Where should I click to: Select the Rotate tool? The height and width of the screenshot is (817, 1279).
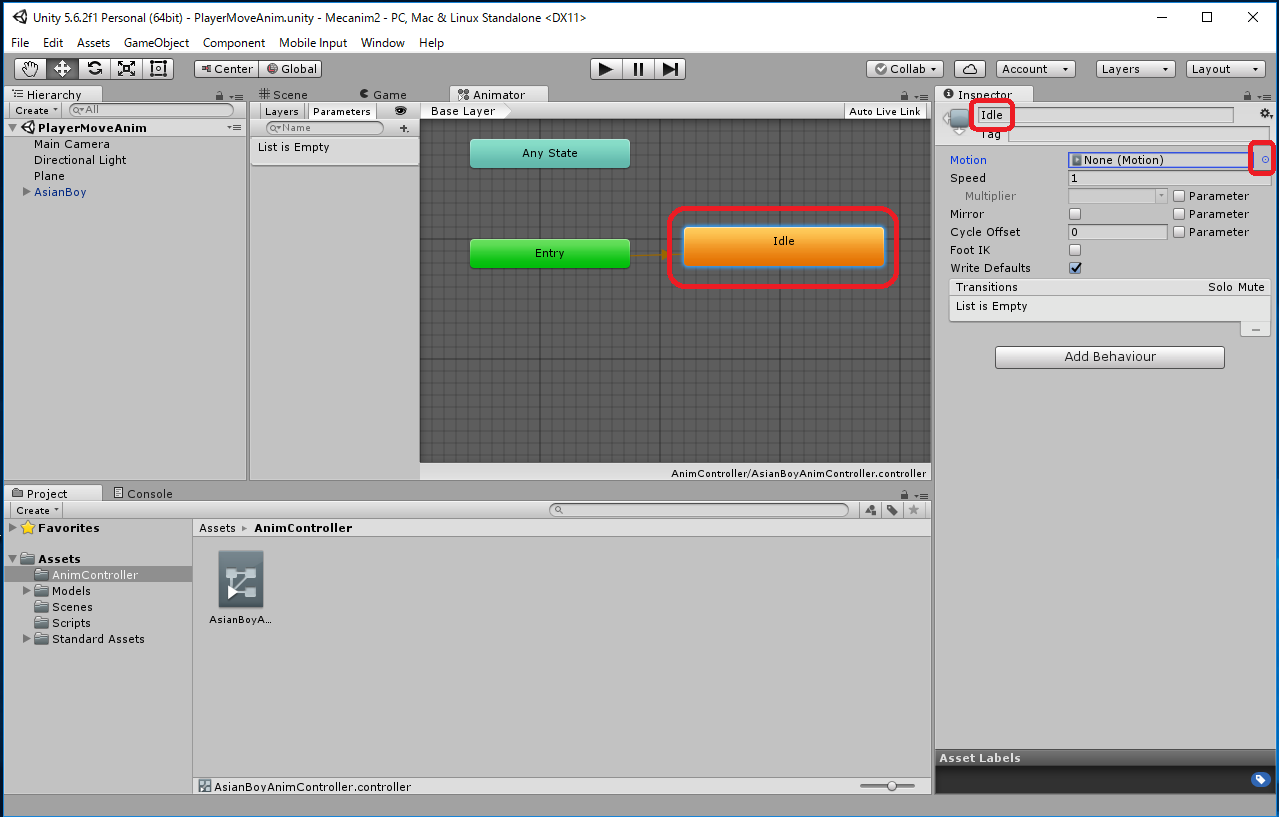coord(94,69)
